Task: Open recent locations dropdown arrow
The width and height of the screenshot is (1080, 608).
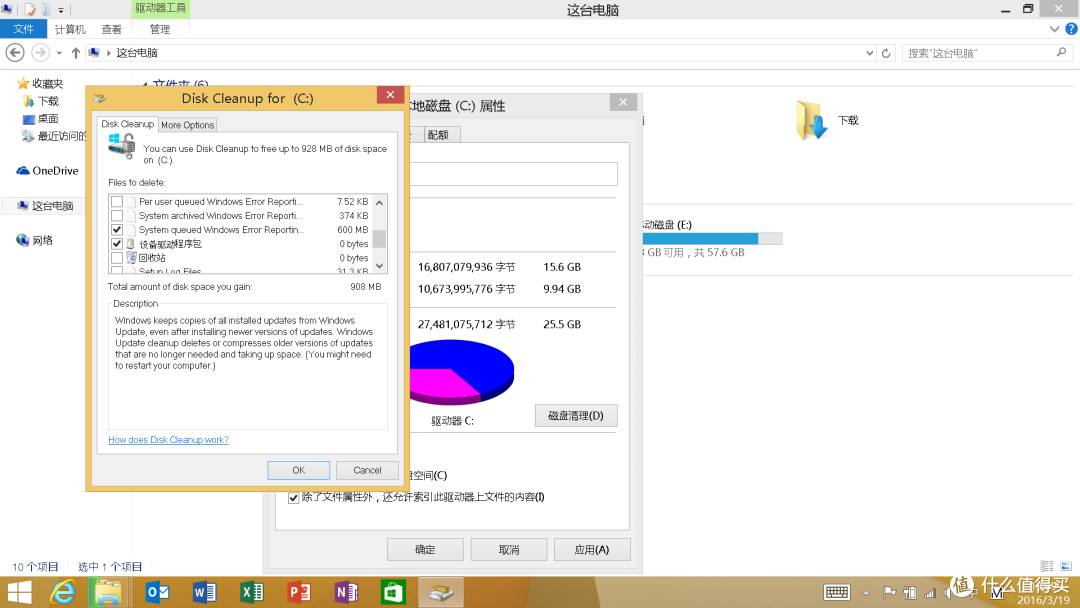Action: coord(59,53)
